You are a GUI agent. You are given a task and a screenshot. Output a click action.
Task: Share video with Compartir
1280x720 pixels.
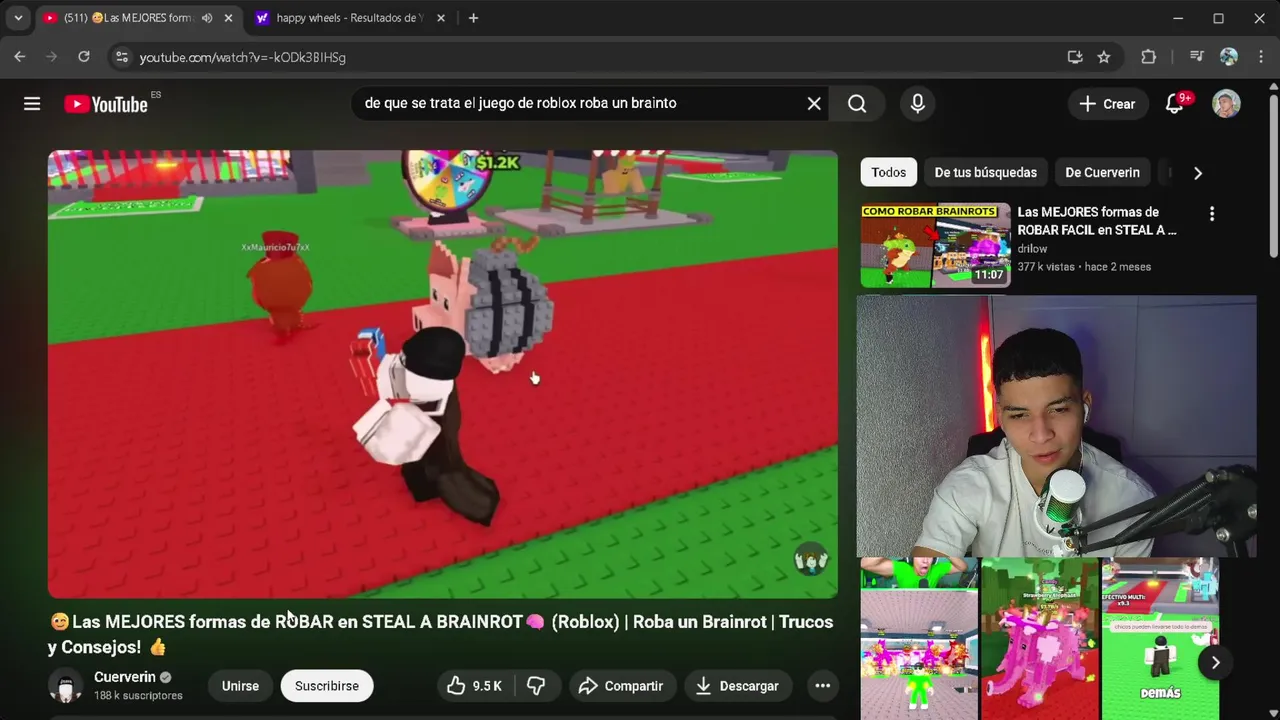click(x=620, y=685)
